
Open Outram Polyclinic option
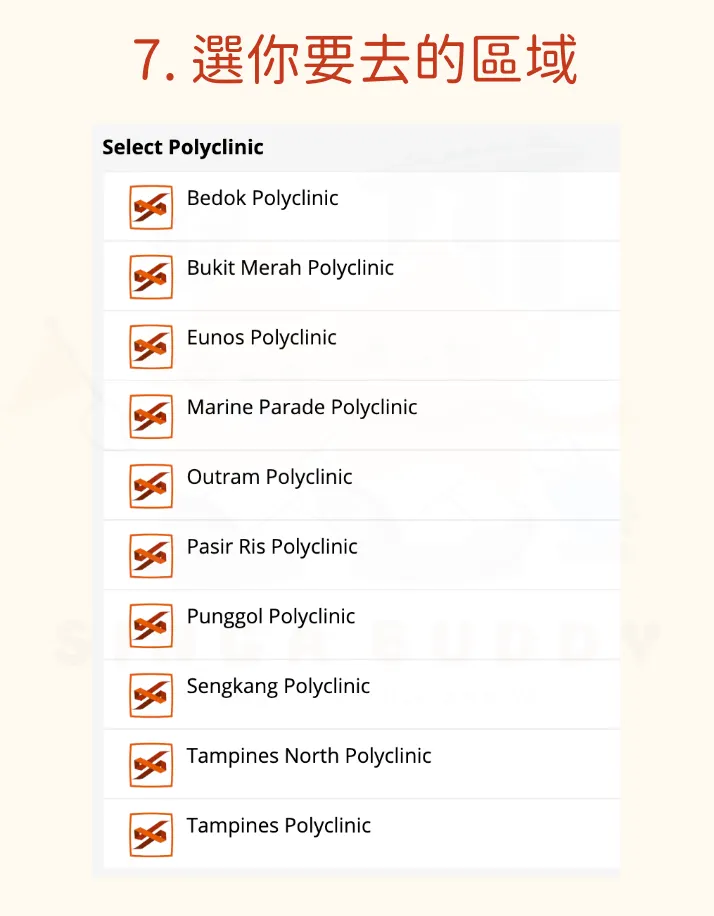coord(269,477)
